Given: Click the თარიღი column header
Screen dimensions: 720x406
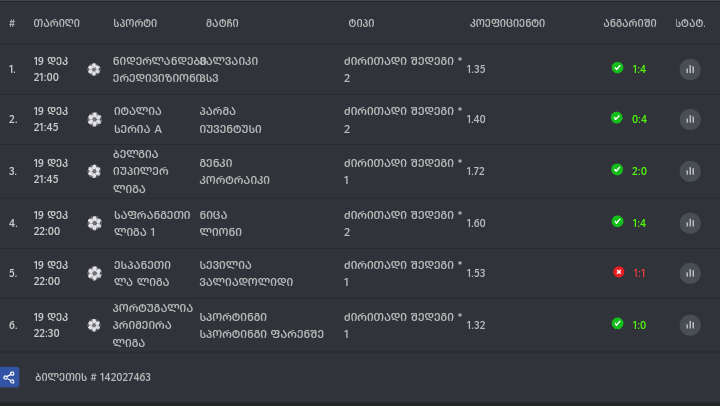Looking at the screenshot, I should click(x=56, y=22).
